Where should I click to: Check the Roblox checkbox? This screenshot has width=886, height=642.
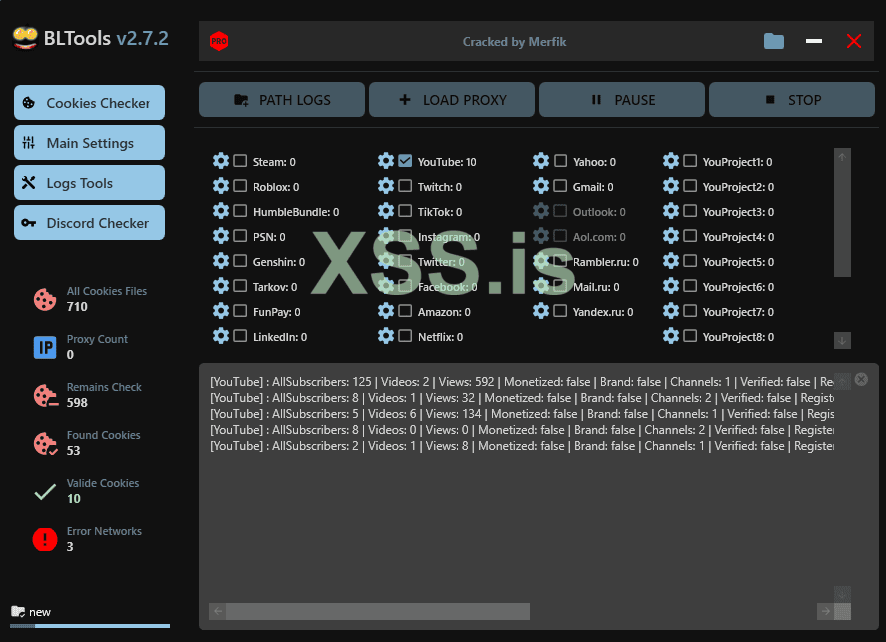(240, 186)
